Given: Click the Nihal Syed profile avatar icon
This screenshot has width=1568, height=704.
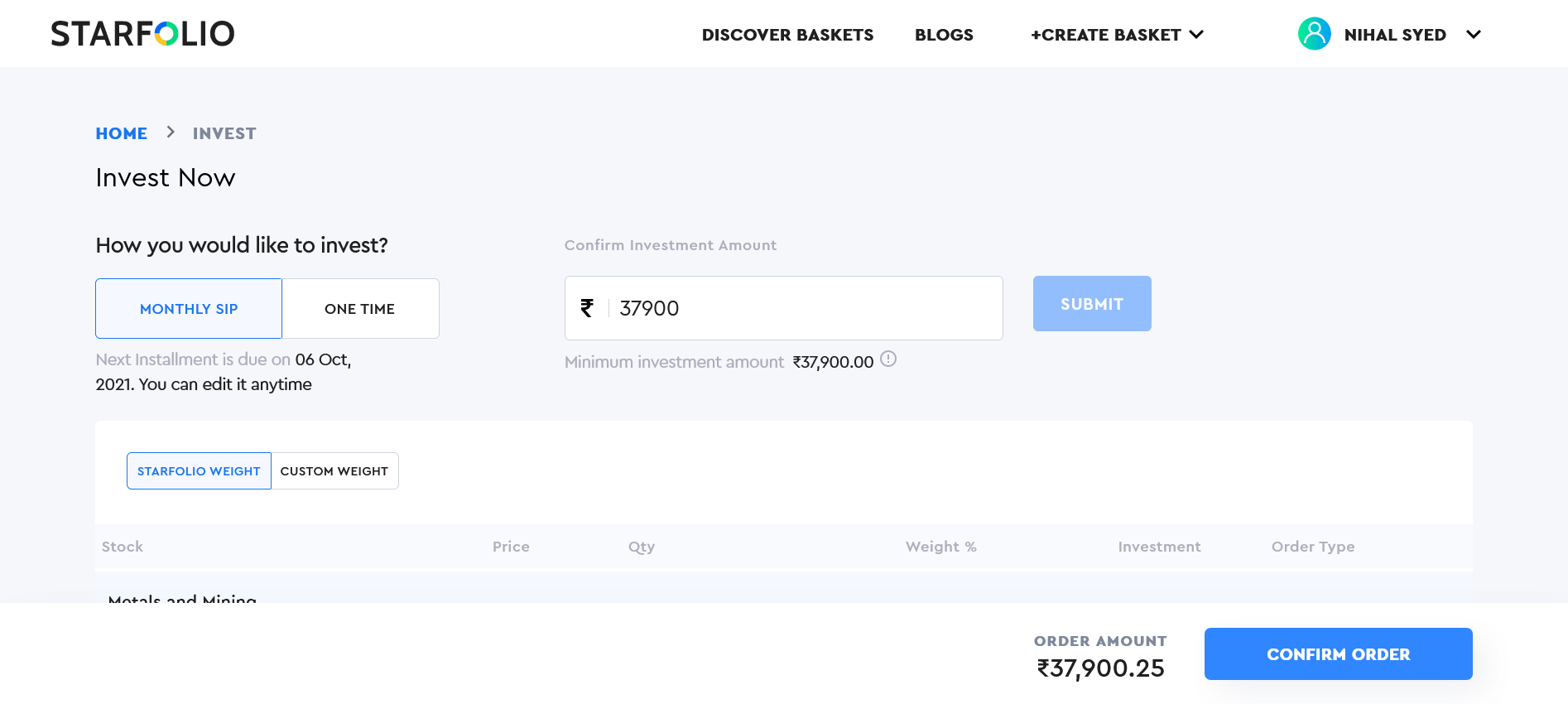Looking at the screenshot, I should click(1314, 34).
